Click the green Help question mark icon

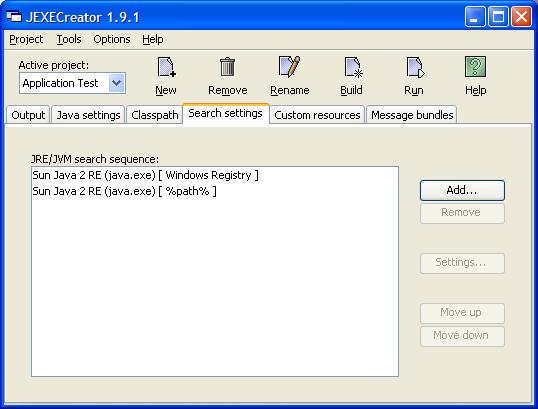coord(475,67)
